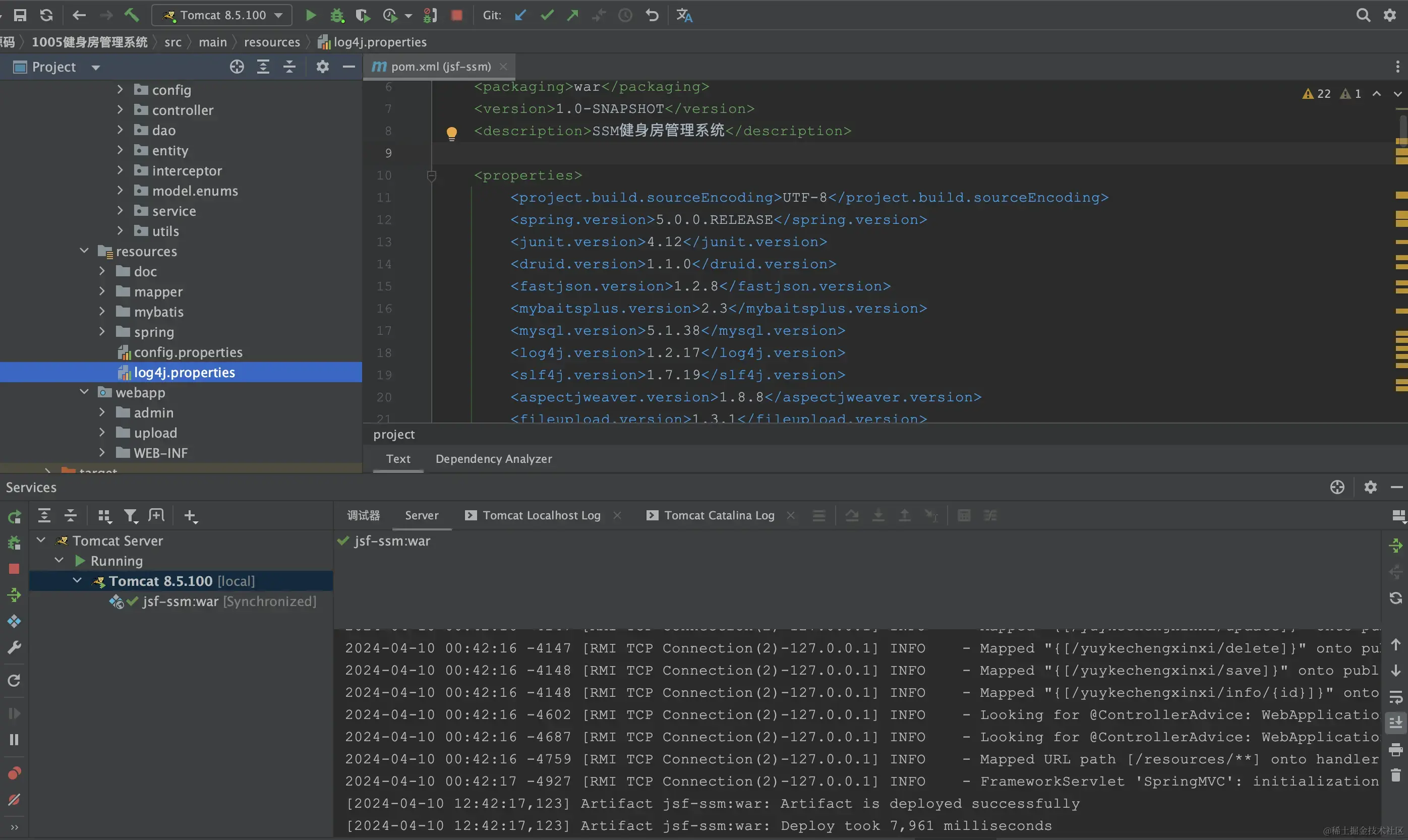1408x840 pixels.
Task: Open the Tomcat 8.5.100 run configuration dropdown
Action: click(222, 15)
